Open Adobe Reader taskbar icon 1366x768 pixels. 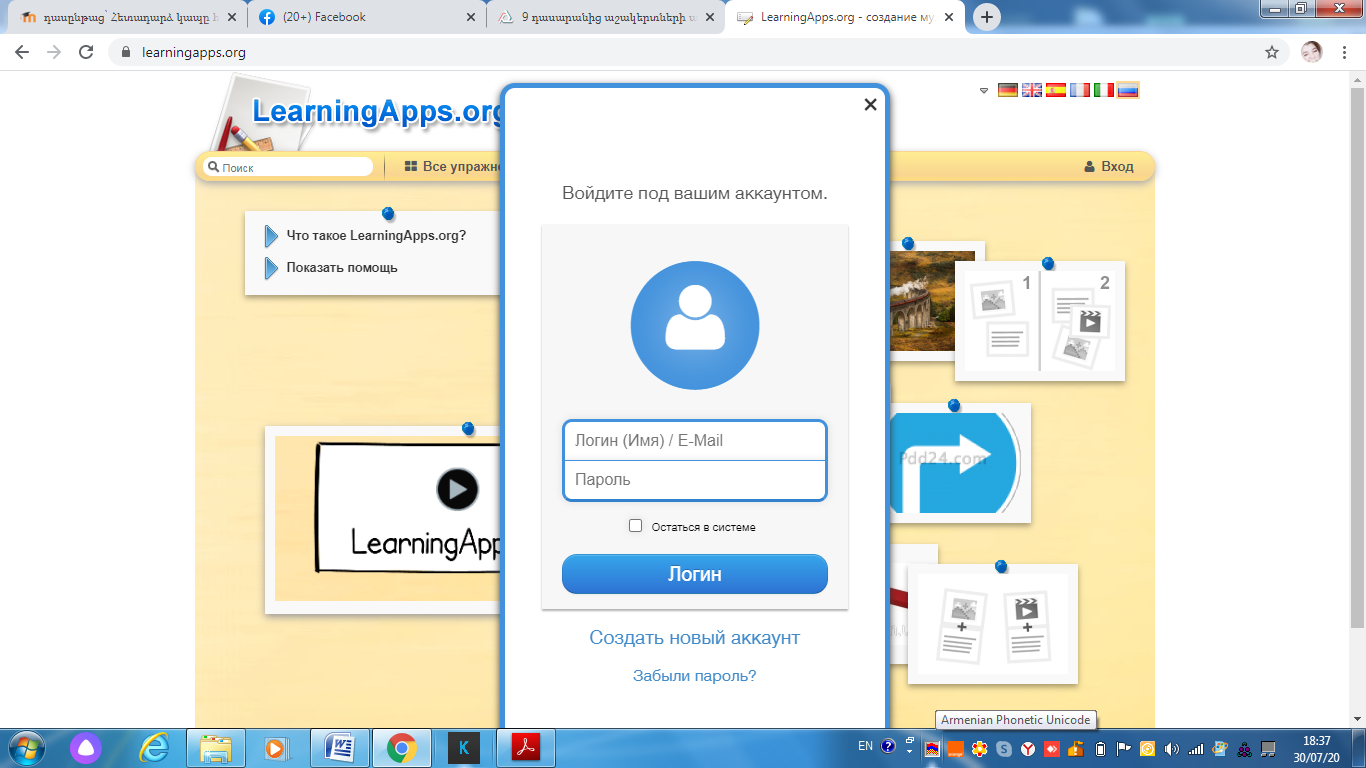[526, 748]
